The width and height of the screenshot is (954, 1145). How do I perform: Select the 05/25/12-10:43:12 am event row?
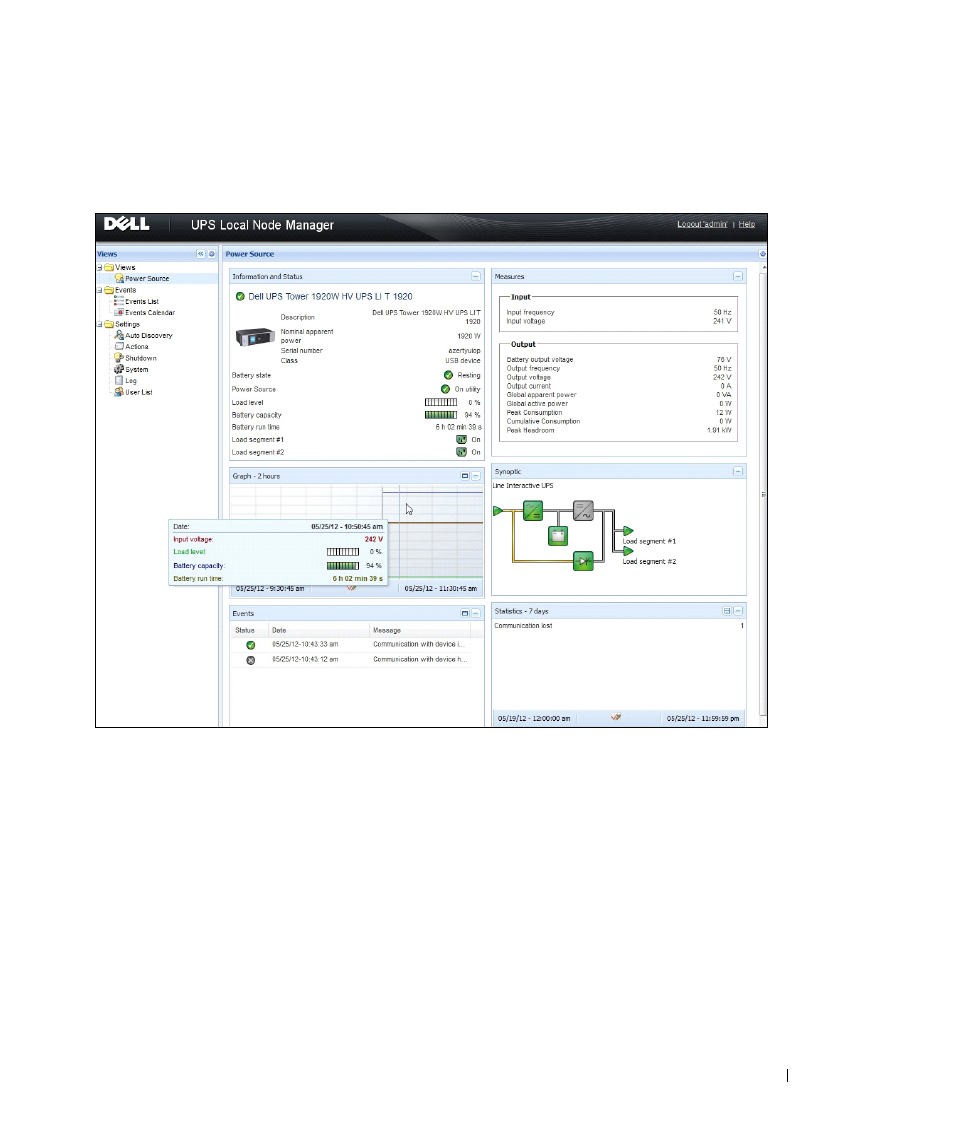coord(351,660)
